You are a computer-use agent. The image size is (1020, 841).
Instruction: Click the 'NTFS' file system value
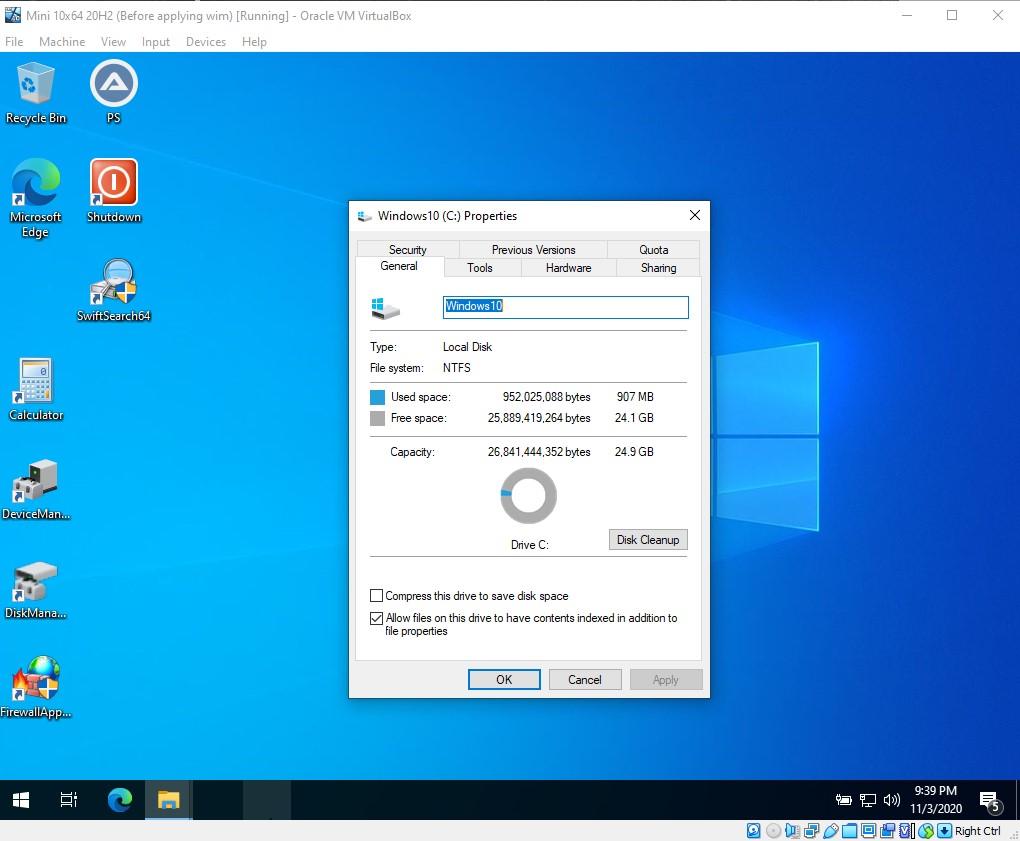pyautogui.click(x=457, y=367)
